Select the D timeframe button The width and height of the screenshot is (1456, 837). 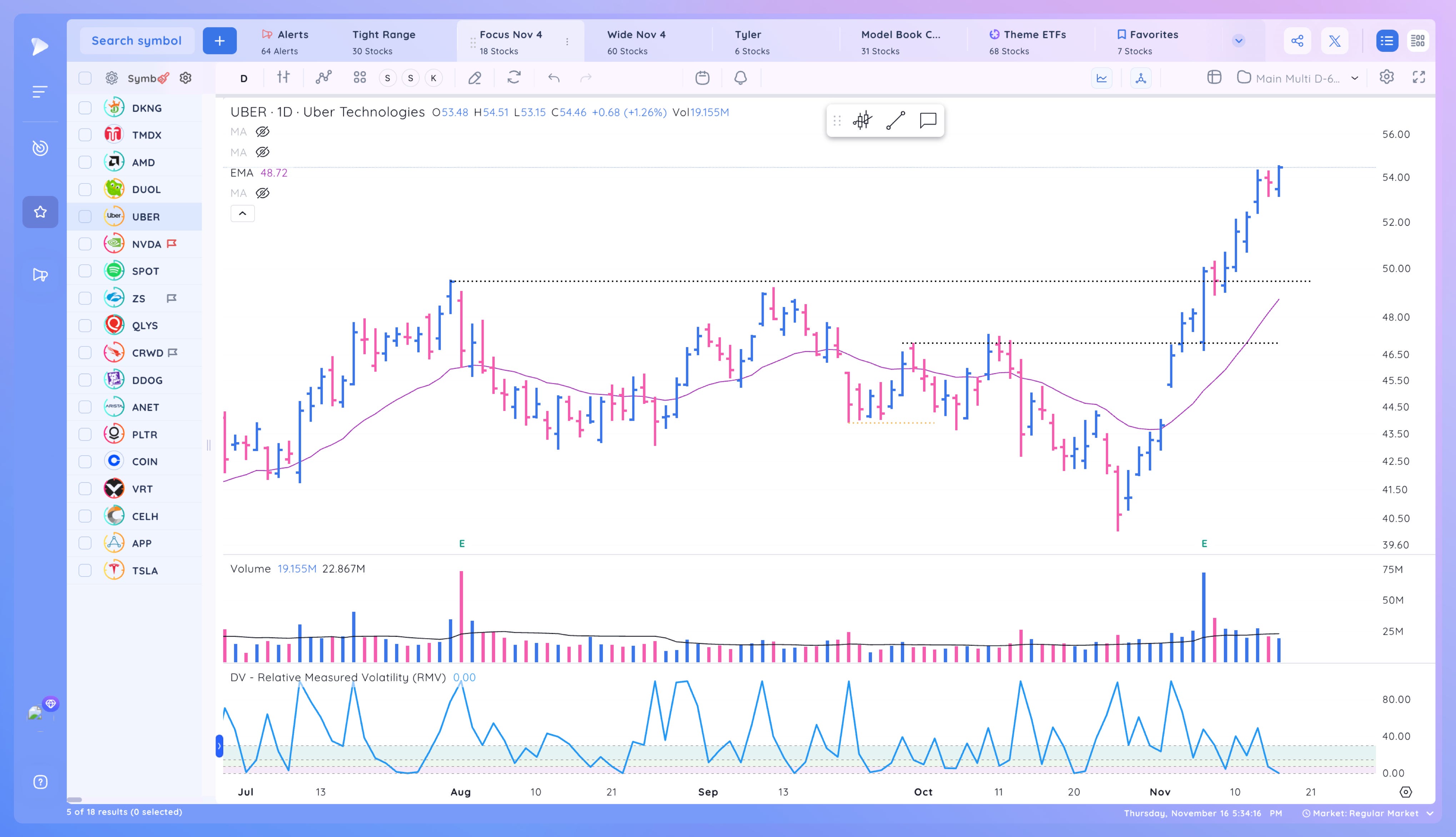pyautogui.click(x=244, y=78)
